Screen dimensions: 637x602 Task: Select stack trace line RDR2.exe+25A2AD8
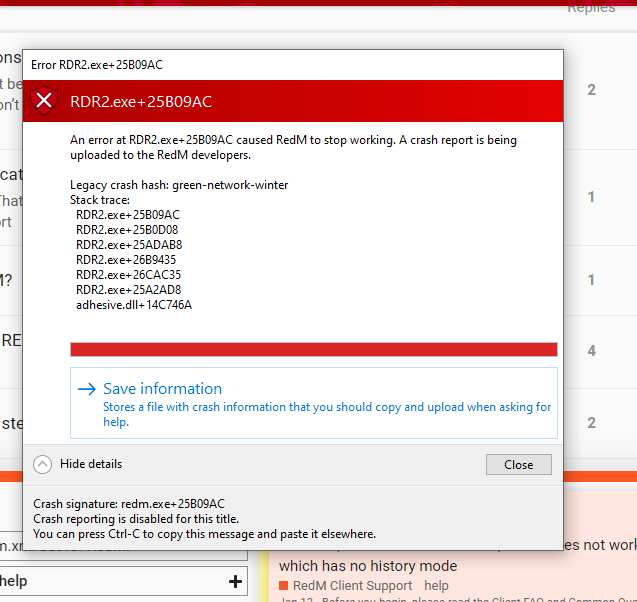[x=128, y=290]
